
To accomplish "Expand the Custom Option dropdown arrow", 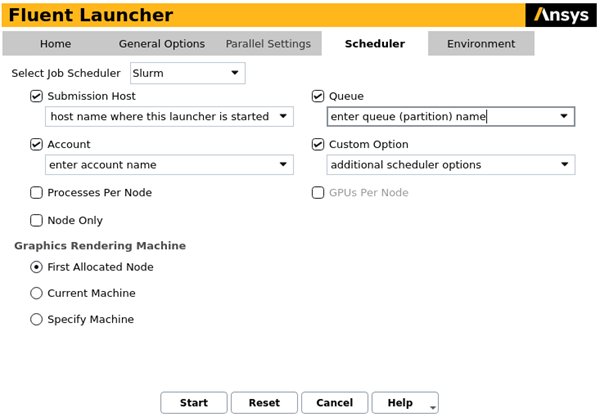I will [x=564, y=164].
